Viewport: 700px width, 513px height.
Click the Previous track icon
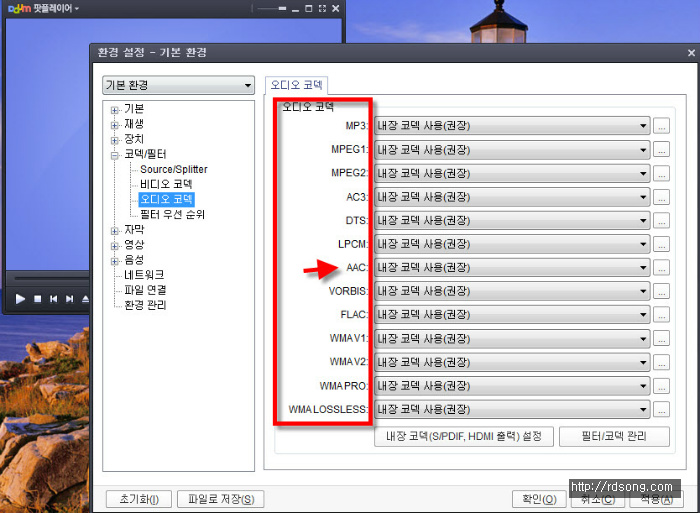(53, 298)
